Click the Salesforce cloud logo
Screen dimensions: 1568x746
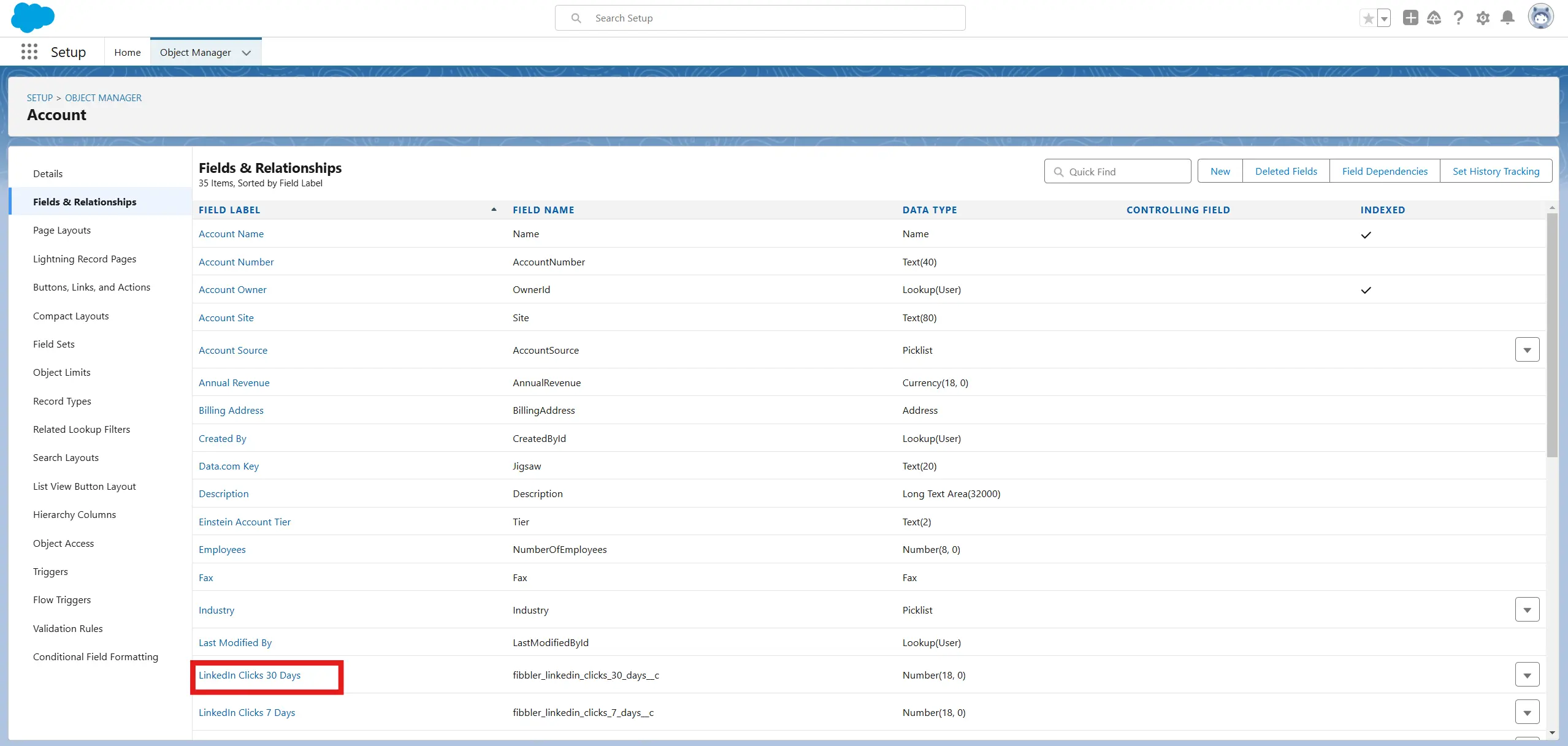33,18
